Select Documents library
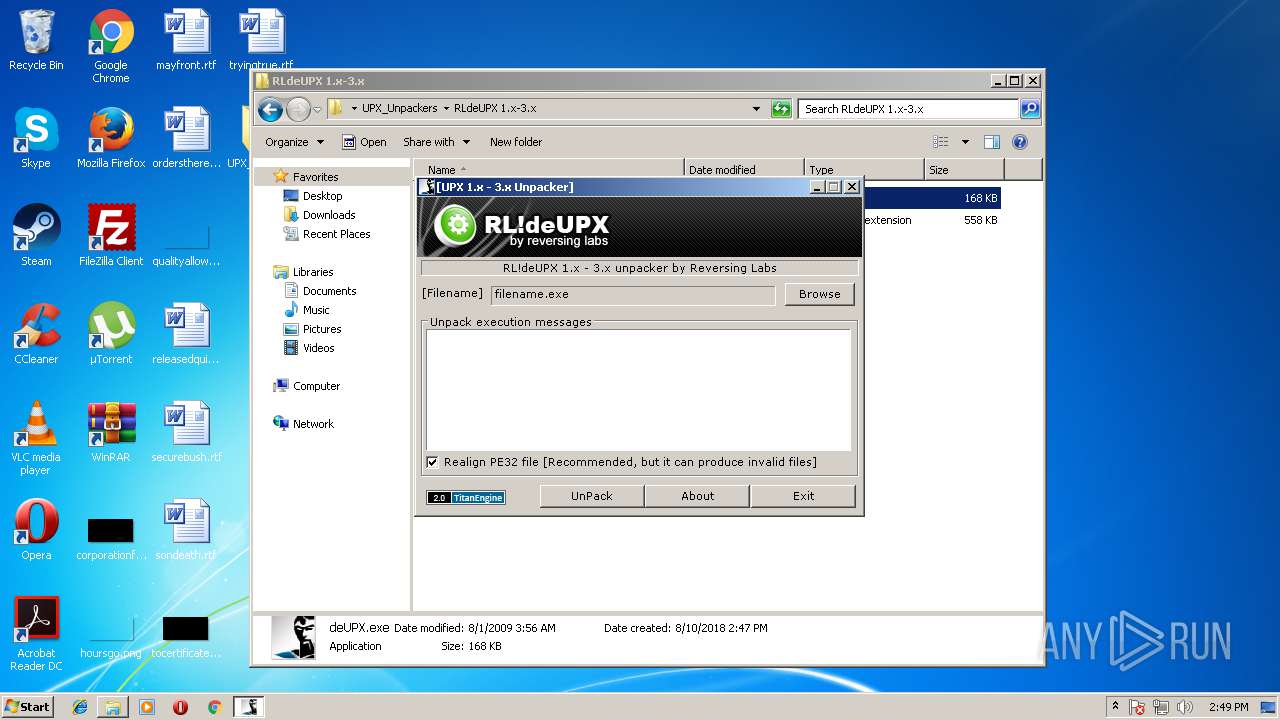 point(329,291)
